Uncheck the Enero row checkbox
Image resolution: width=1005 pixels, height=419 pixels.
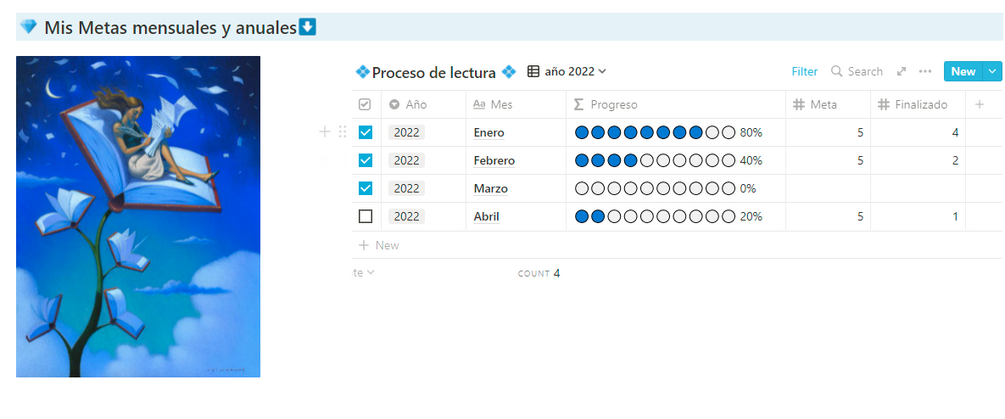[365, 132]
